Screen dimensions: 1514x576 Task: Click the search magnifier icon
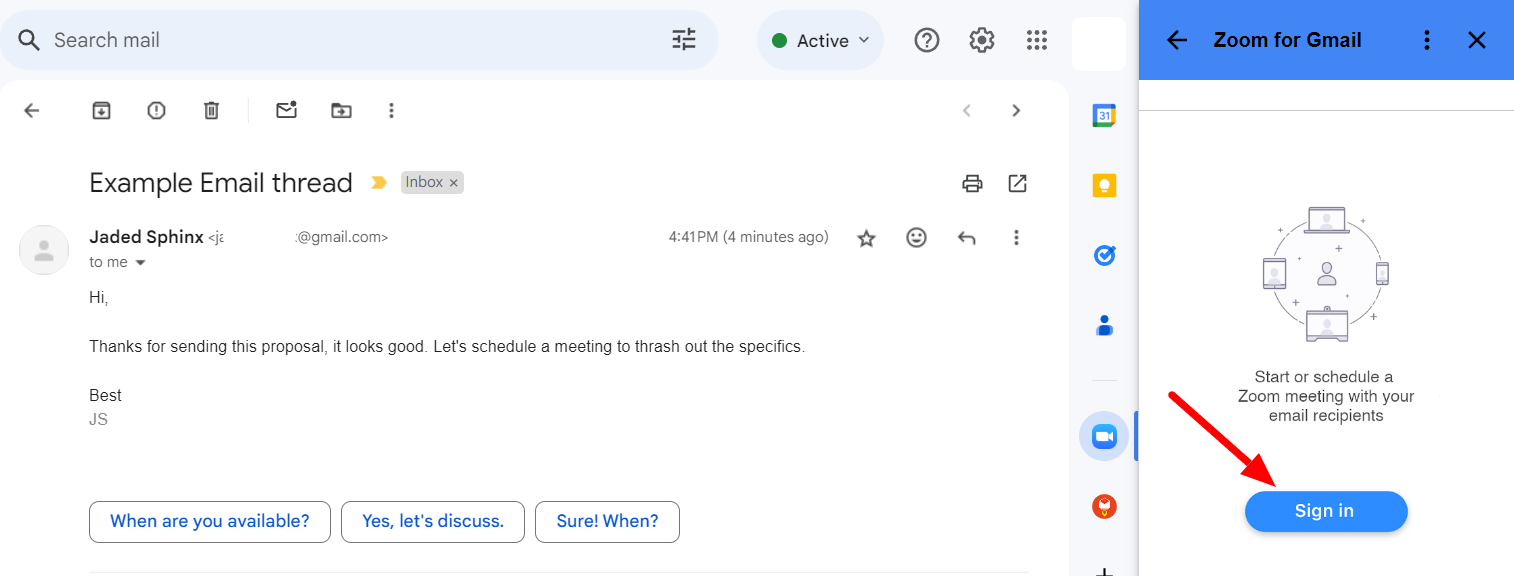click(29, 40)
